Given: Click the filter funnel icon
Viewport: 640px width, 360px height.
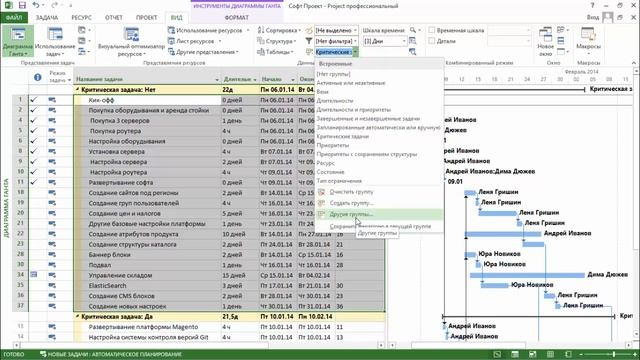Looking at the screenshot, I should click(x=309, y=41).
